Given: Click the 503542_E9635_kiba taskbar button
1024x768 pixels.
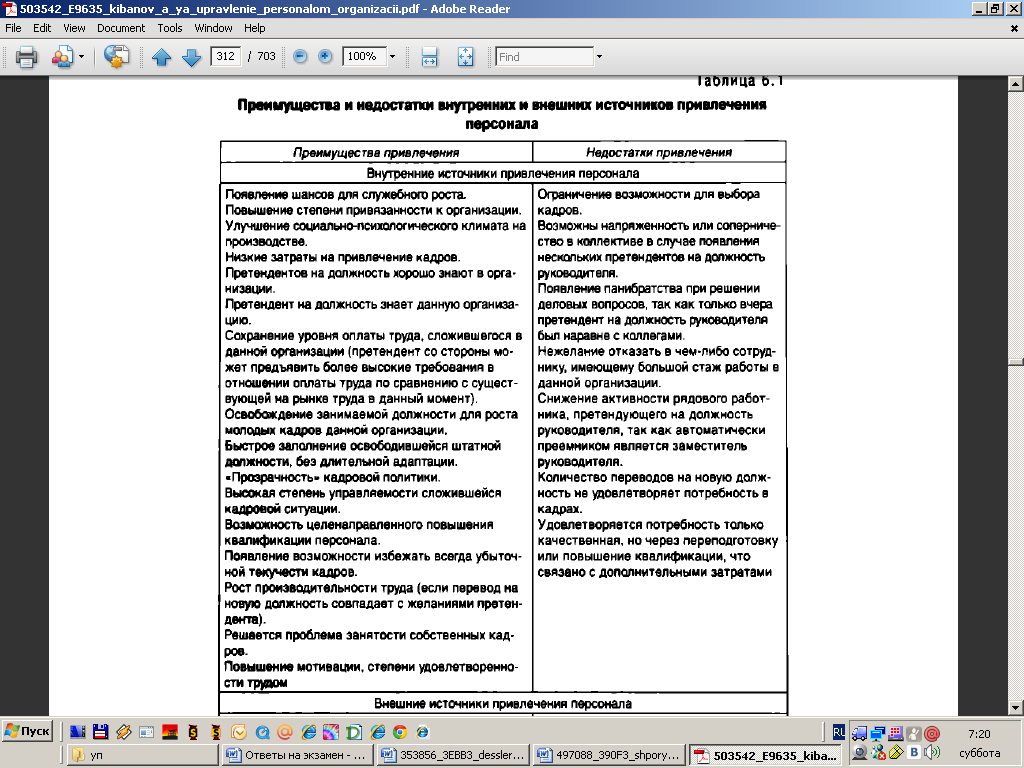Looking at the screenshot, I should (x=764, y=755).
